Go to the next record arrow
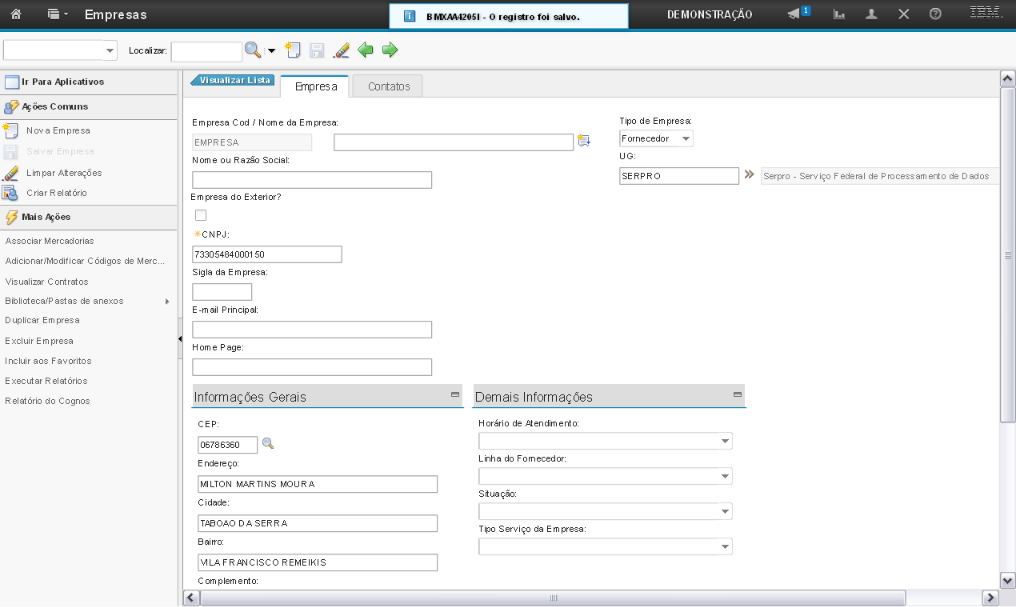The height and width of the screenshot is (607, 1016). click(x=390, y=50)
